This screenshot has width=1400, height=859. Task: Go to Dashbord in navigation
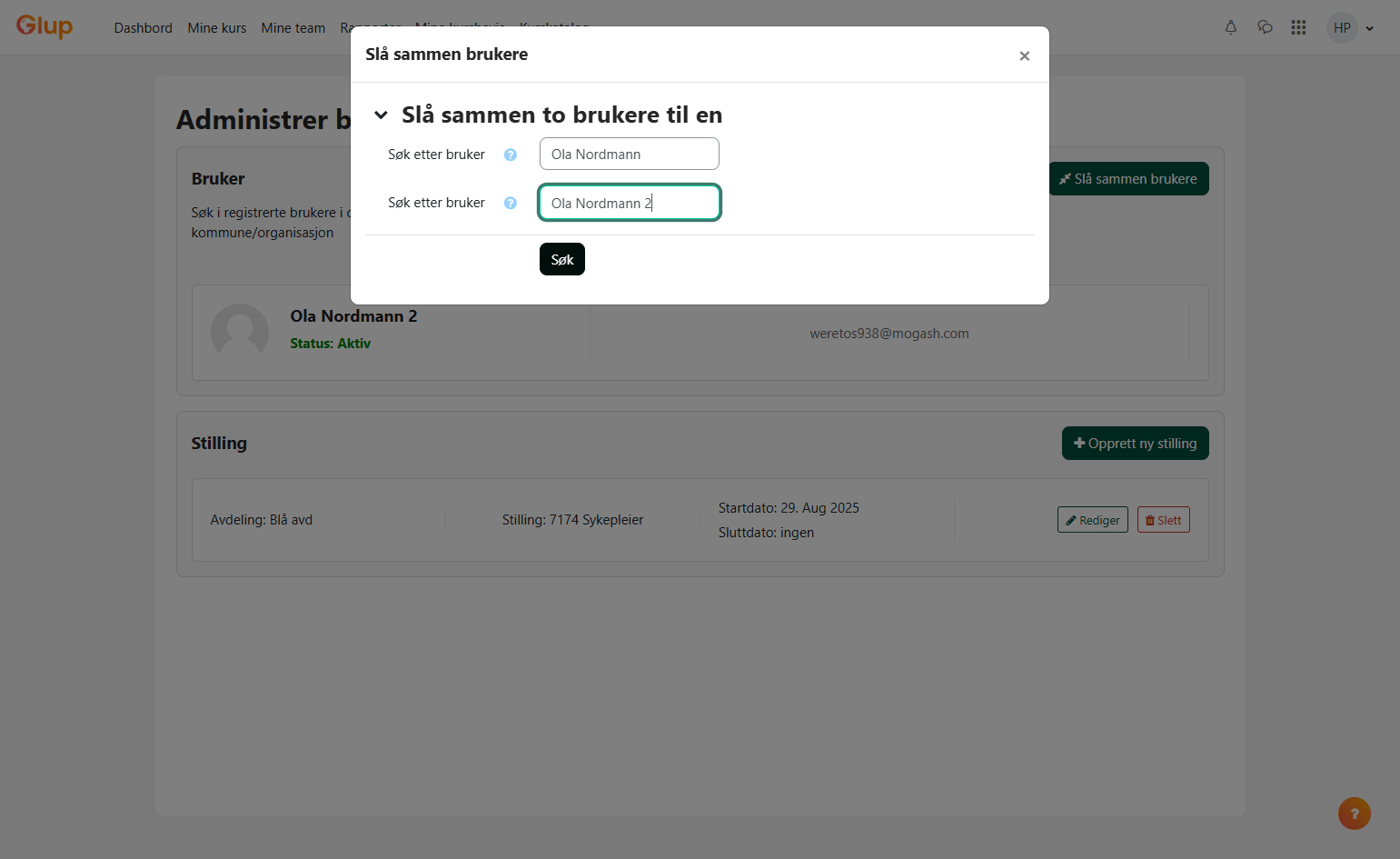tap(144, 28)
